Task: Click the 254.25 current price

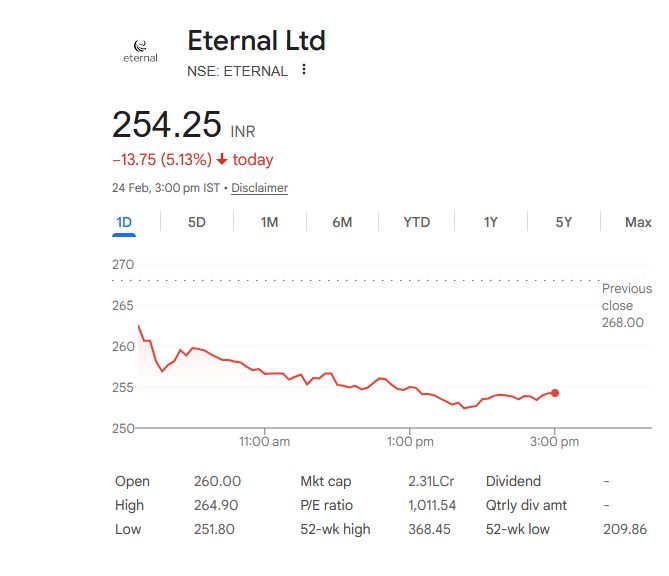Action: coord(166,125)
